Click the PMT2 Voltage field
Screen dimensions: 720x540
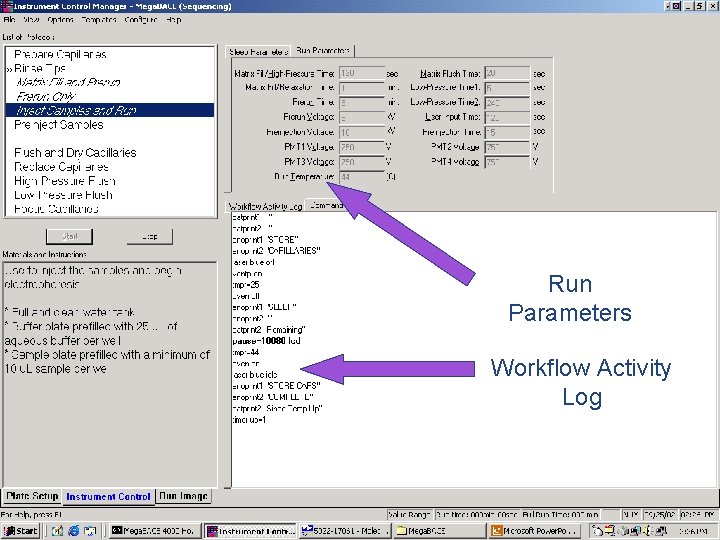coord(507,146)
